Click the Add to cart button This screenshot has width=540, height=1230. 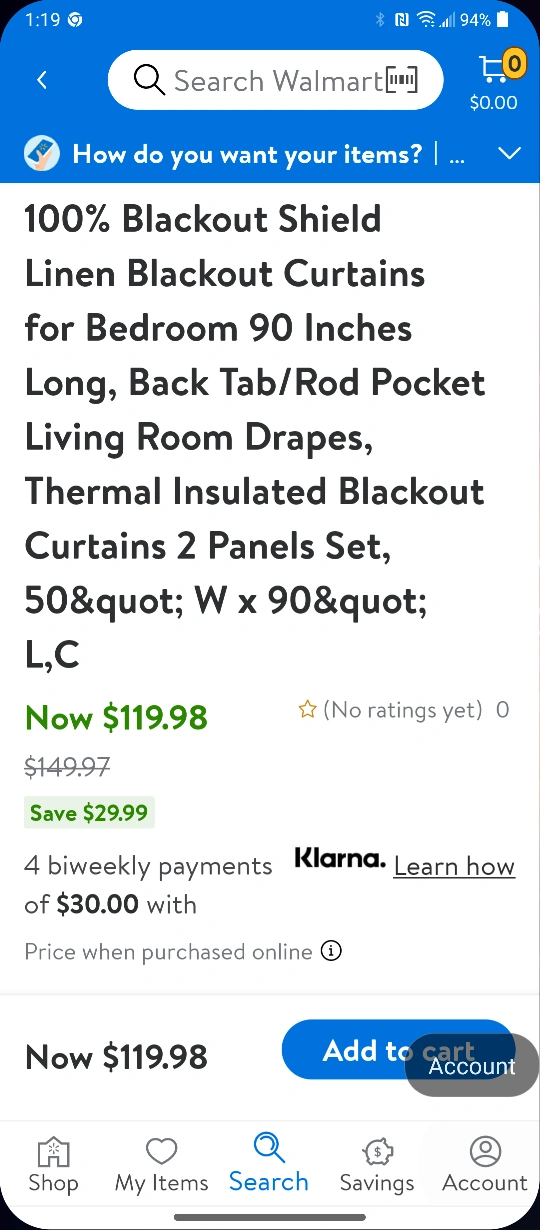coord(398,1050)
